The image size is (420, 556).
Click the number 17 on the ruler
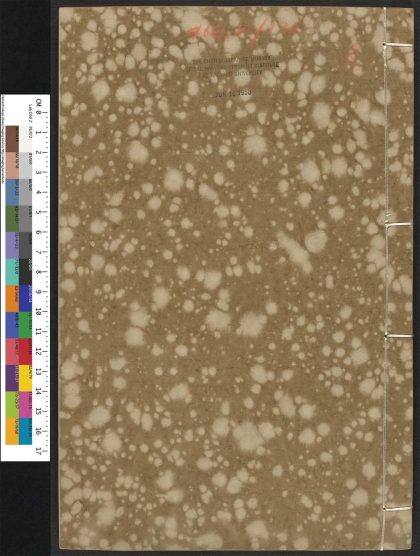point(39,451)
